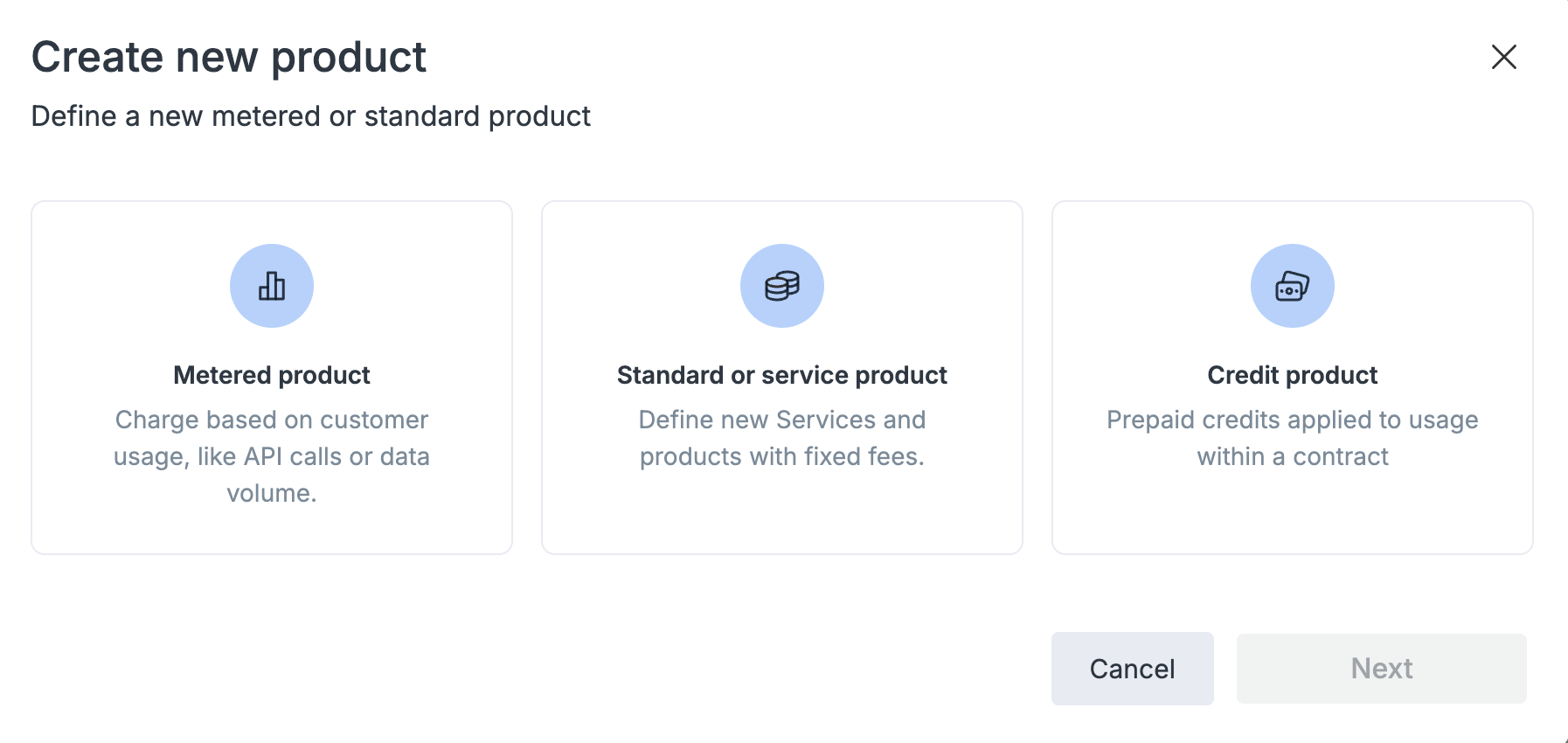Select the Metered product card
The width and height of the screenshot is (1568, 743).
point(272,378)
